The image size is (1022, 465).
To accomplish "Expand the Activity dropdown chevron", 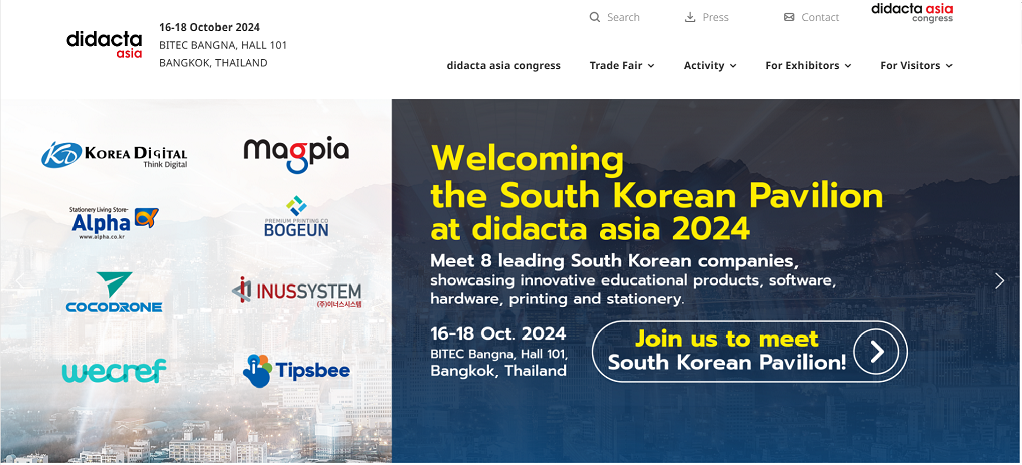I will tap(733, 66).
